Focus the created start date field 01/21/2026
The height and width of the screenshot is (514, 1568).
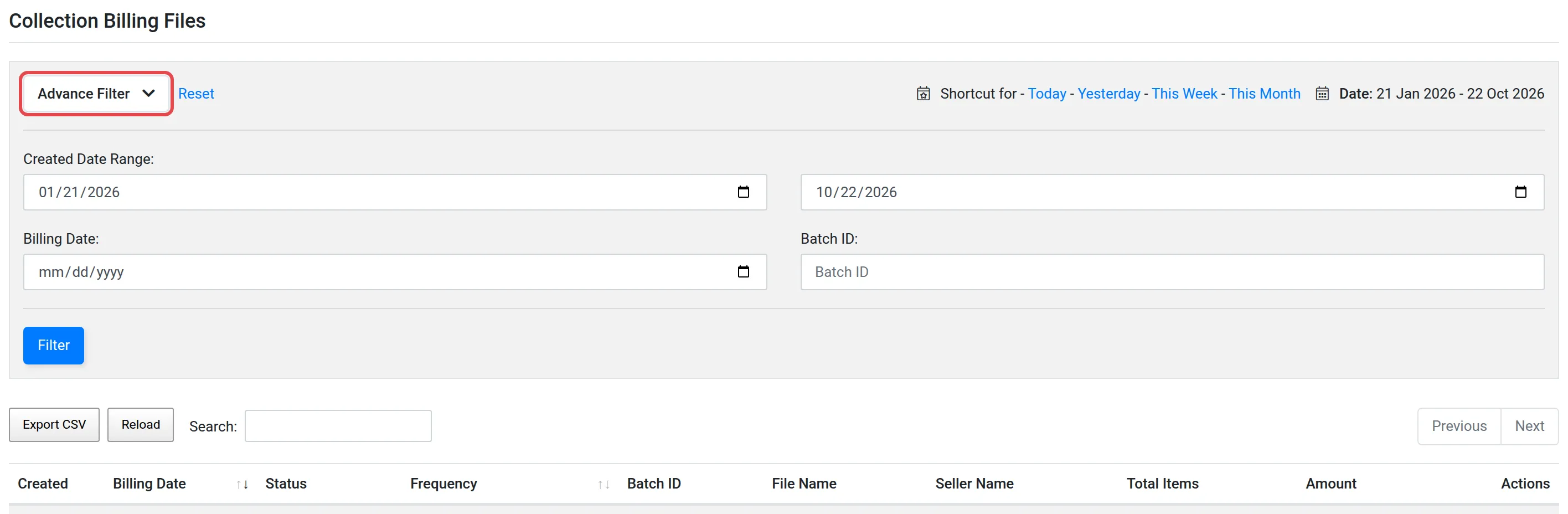coord(395,192)
